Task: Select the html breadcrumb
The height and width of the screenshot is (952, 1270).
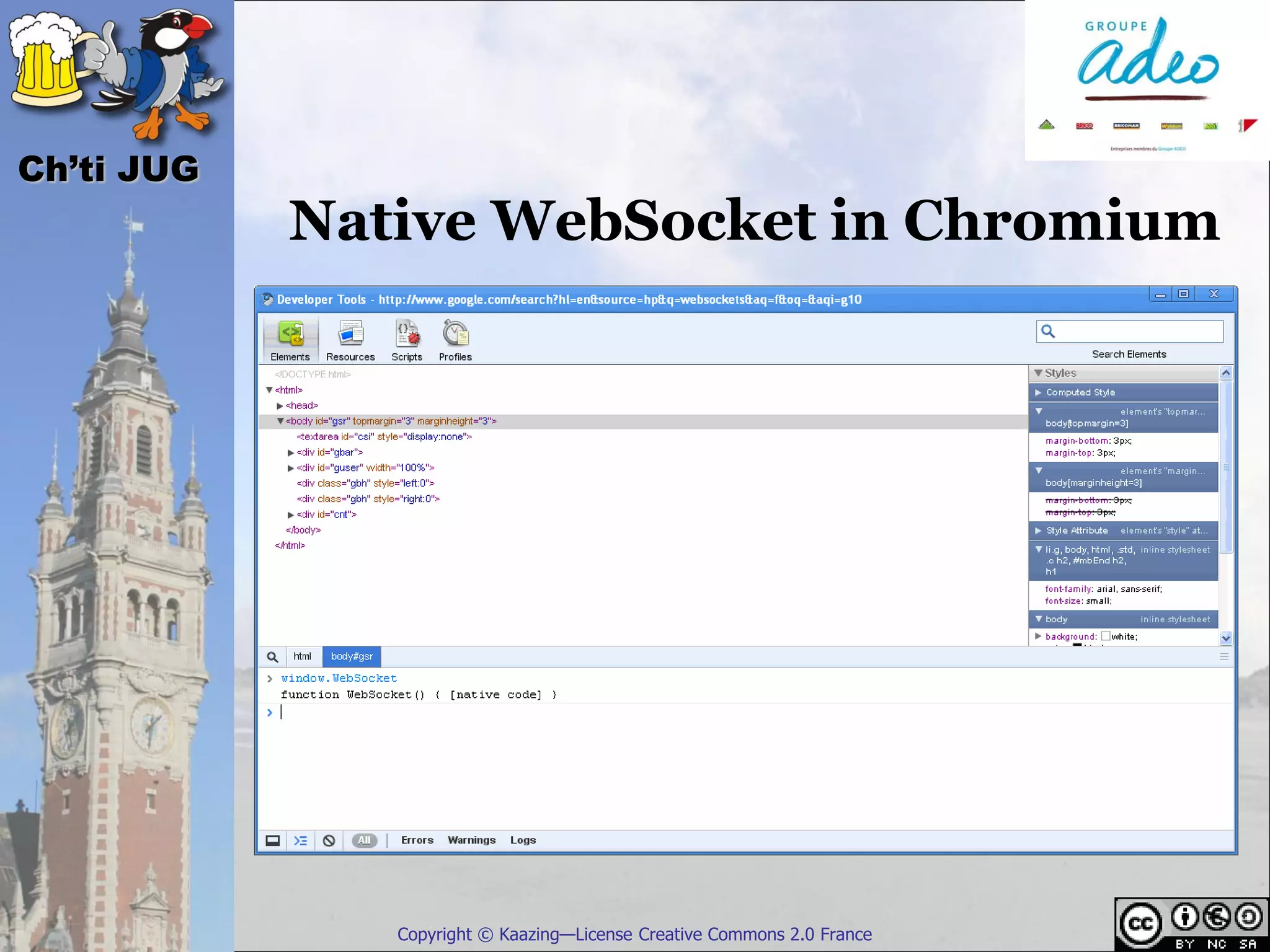Action: [x=303, y=656]
